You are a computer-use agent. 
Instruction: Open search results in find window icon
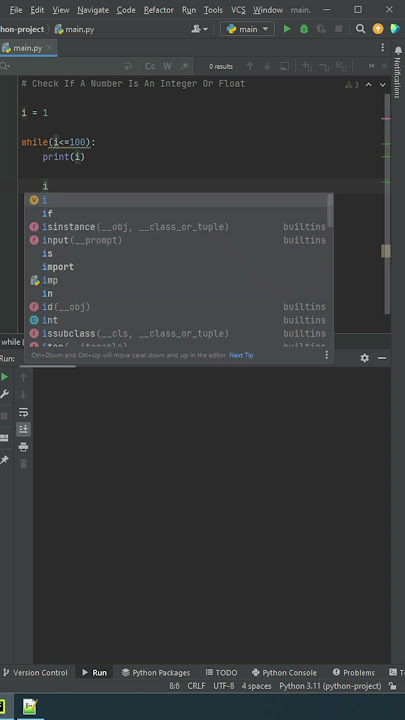pos(285,67)
